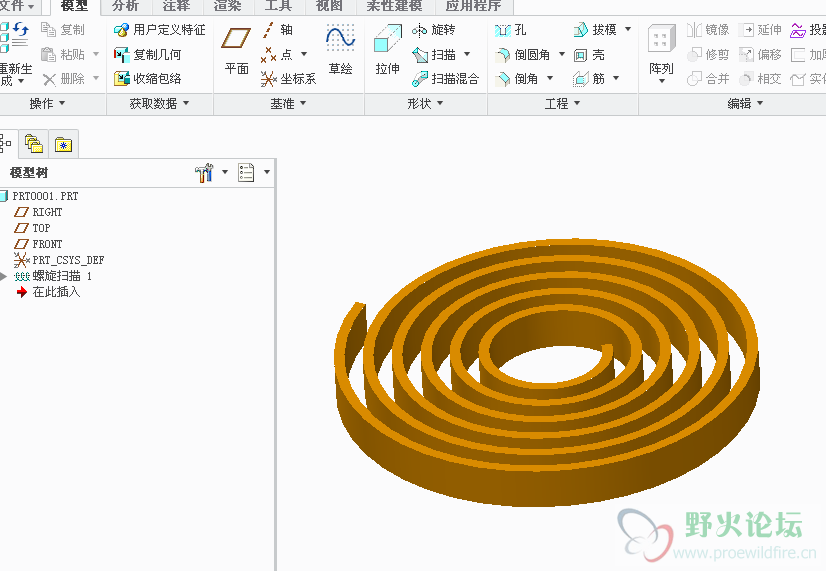Open the Shapes (形状) group dropdown

(x=425, y=103)
